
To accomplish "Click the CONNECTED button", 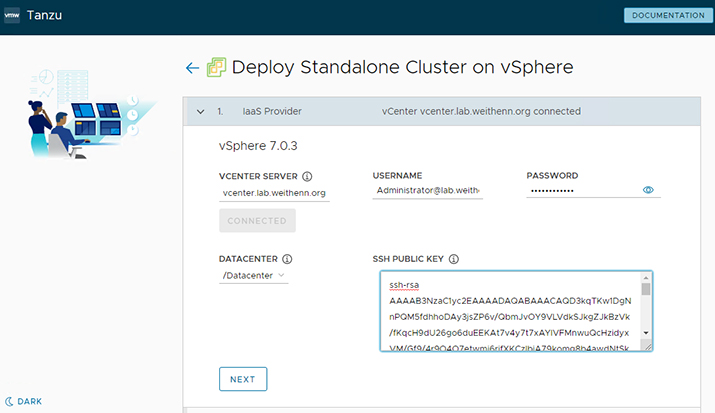I will [257, 221].
